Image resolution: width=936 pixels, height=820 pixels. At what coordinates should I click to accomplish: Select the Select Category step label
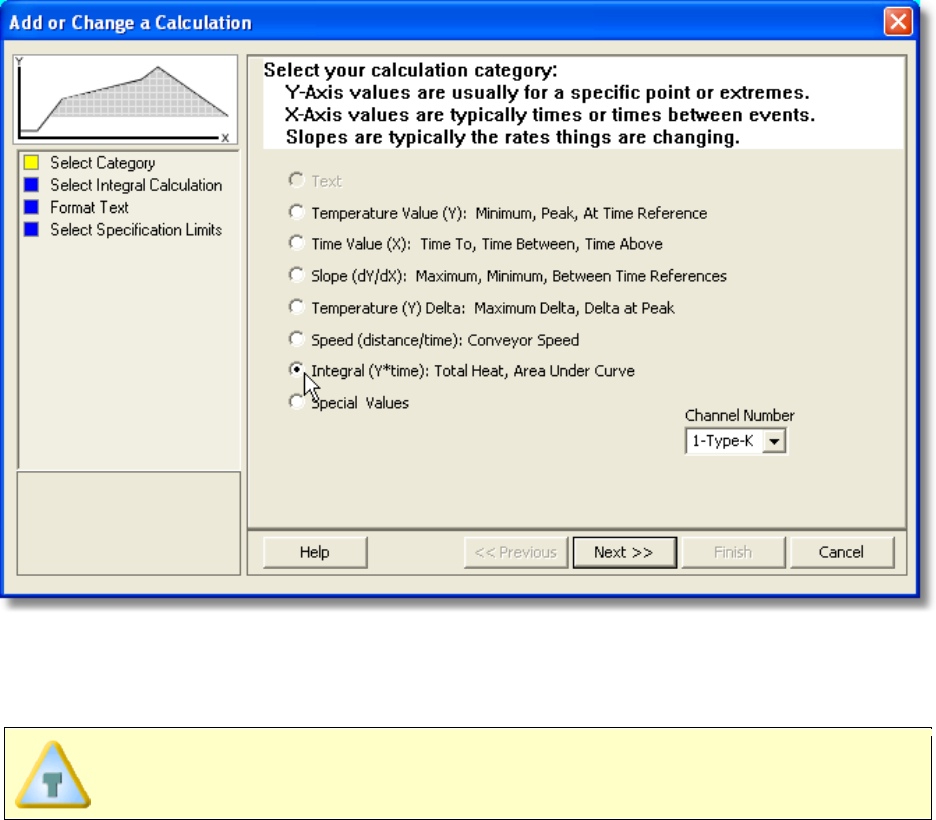click(x=103, y=163)
